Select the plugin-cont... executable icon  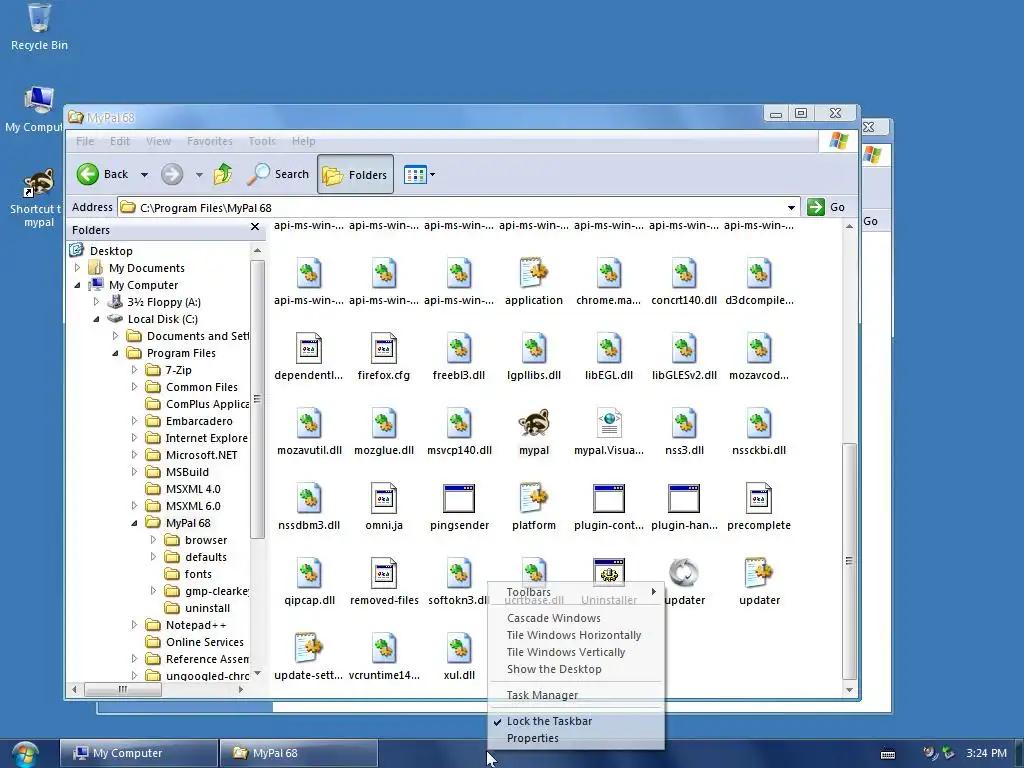click(x=609, y=499)
